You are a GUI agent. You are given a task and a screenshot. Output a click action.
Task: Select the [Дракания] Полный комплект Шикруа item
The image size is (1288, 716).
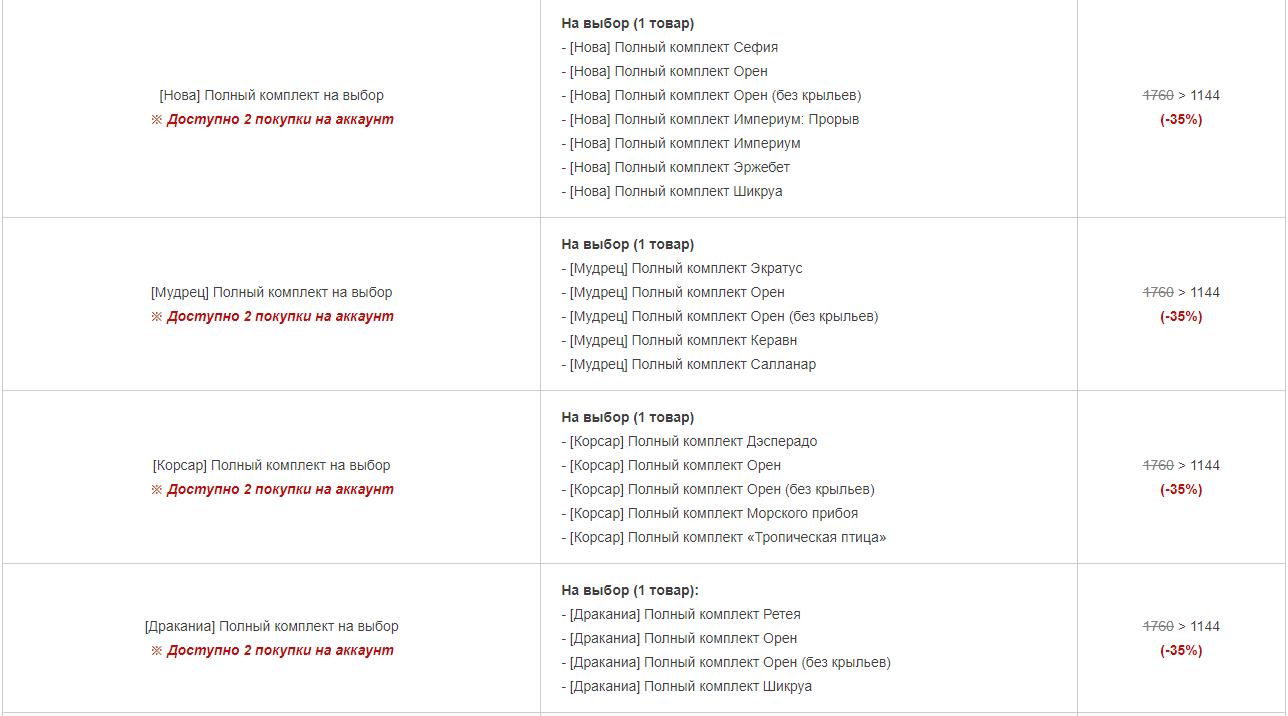point(687,686)
